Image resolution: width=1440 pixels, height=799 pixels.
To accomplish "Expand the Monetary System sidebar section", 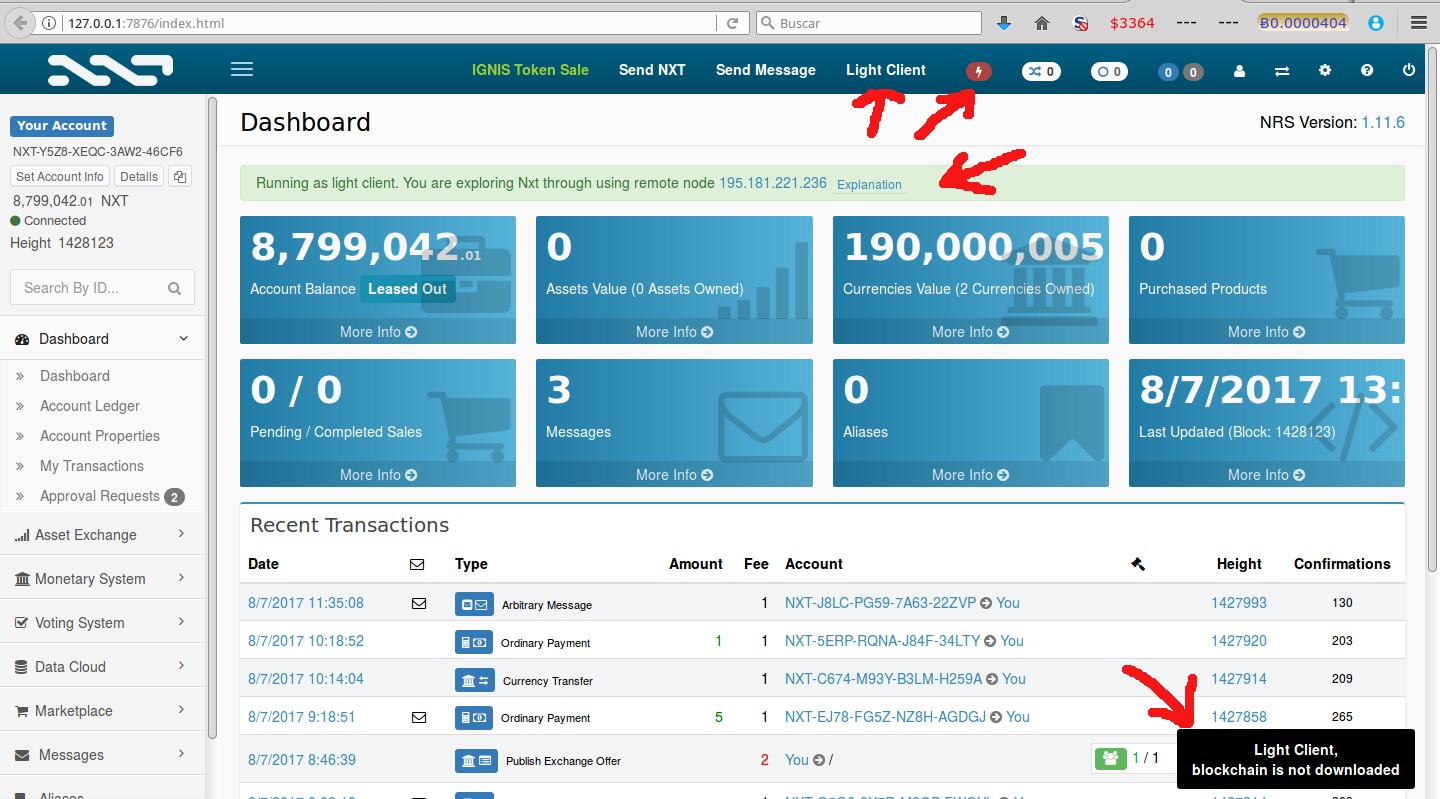I will click(x=102, y=579).
